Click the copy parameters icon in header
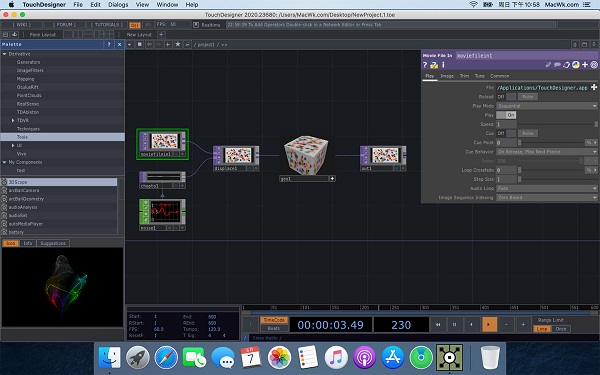The height and width of the screenshot is (375, 600). click(567, 65)
